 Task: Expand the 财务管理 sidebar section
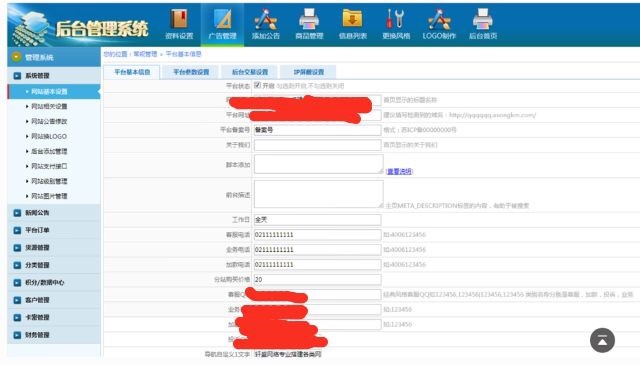54,335
